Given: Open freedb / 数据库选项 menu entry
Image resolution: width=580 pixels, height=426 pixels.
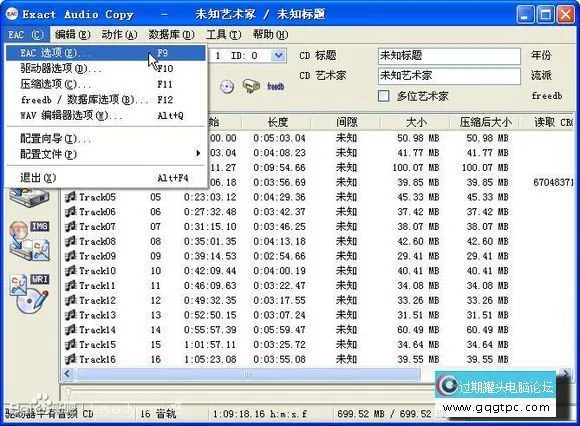Looking at the screenshot, I should [105, 100].
